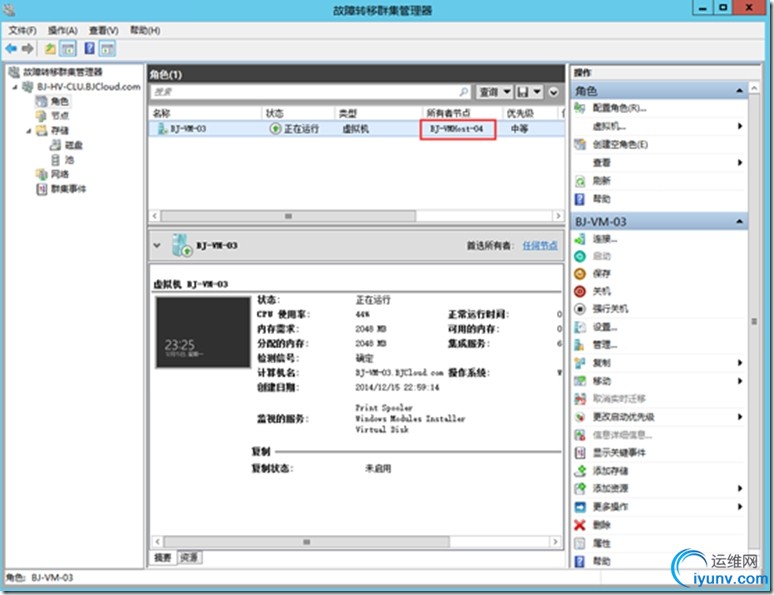Open the 查看(V) menu

(x=104, y=30)
